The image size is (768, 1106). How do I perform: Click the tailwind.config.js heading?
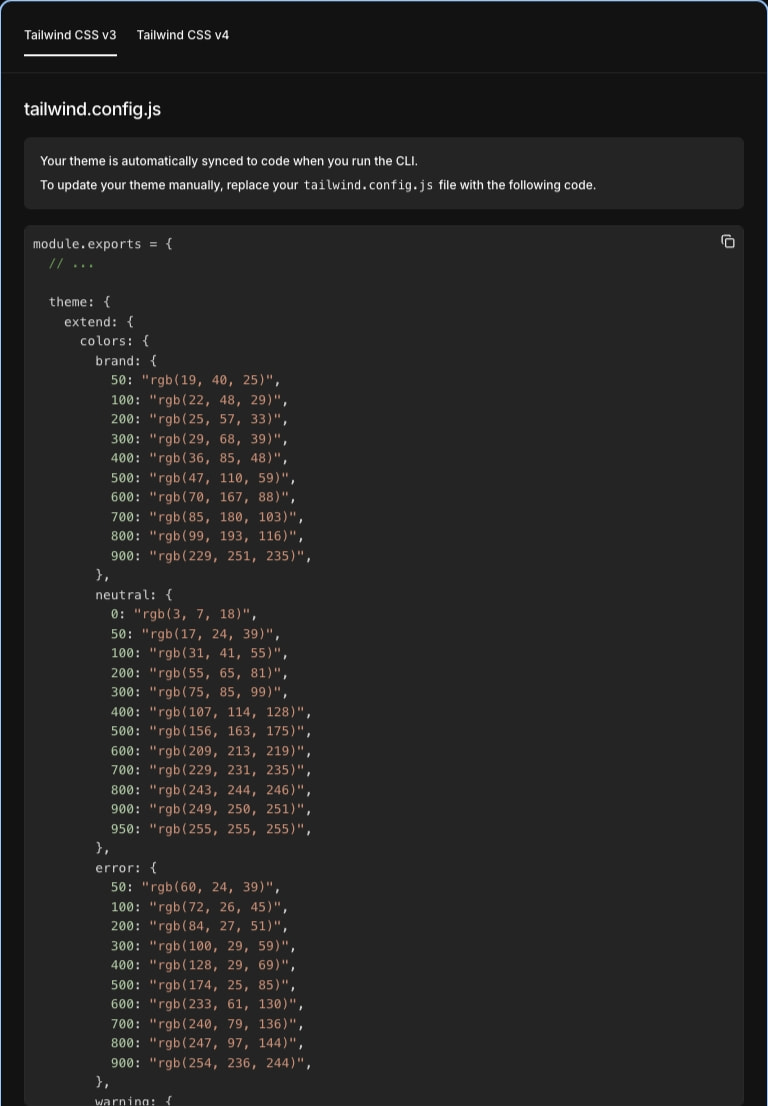pos(92,109)
